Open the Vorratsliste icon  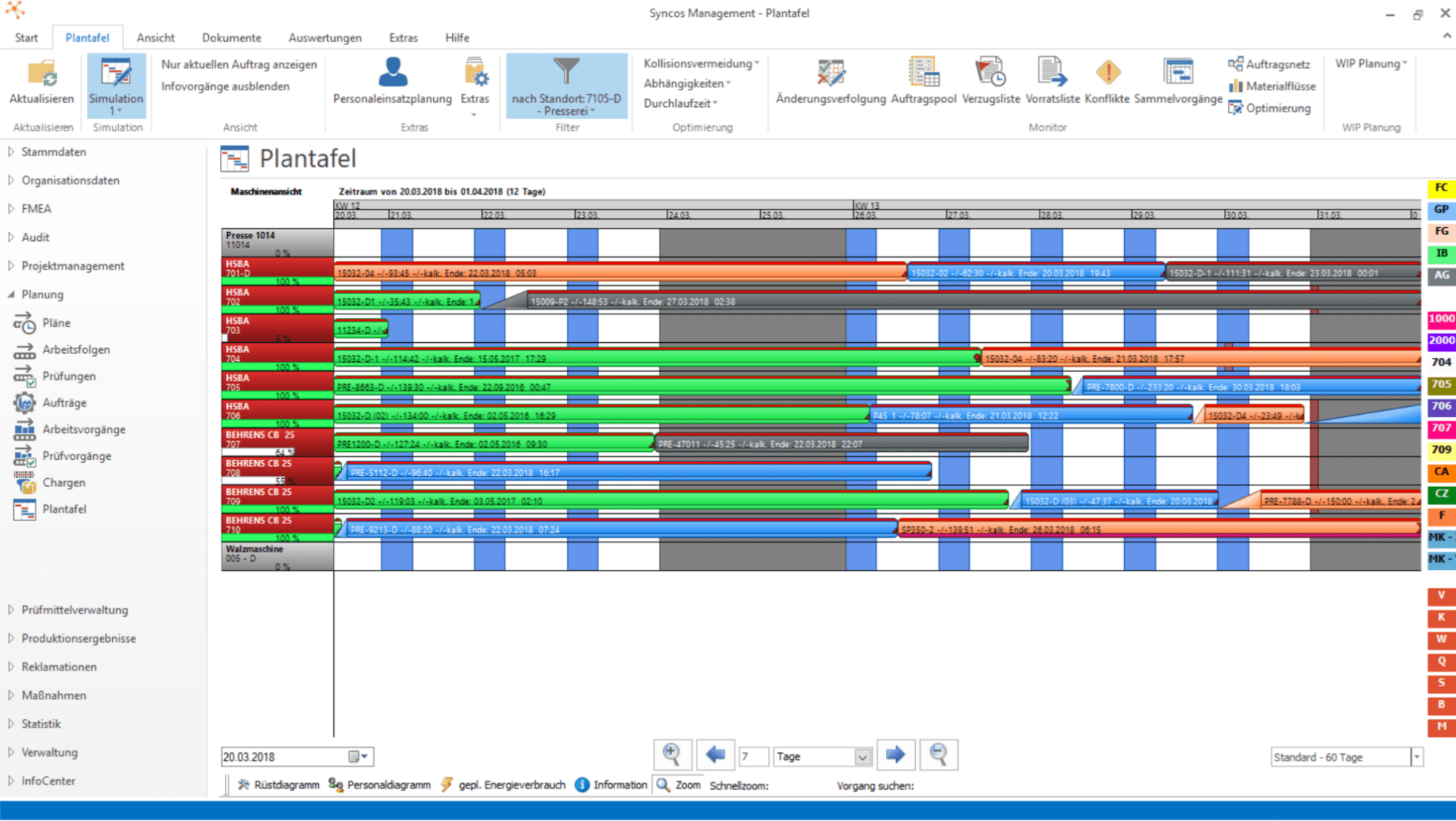1053,72
